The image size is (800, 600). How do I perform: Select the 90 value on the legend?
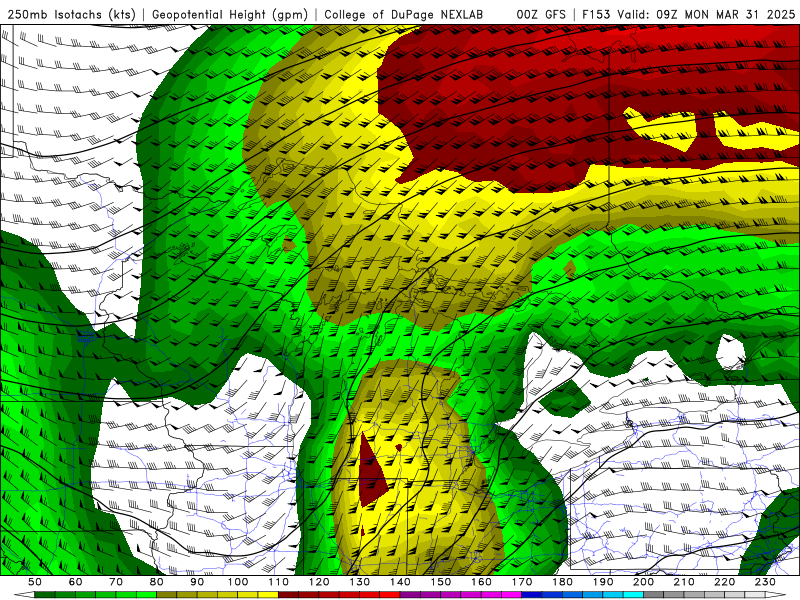tap(197, 582)
